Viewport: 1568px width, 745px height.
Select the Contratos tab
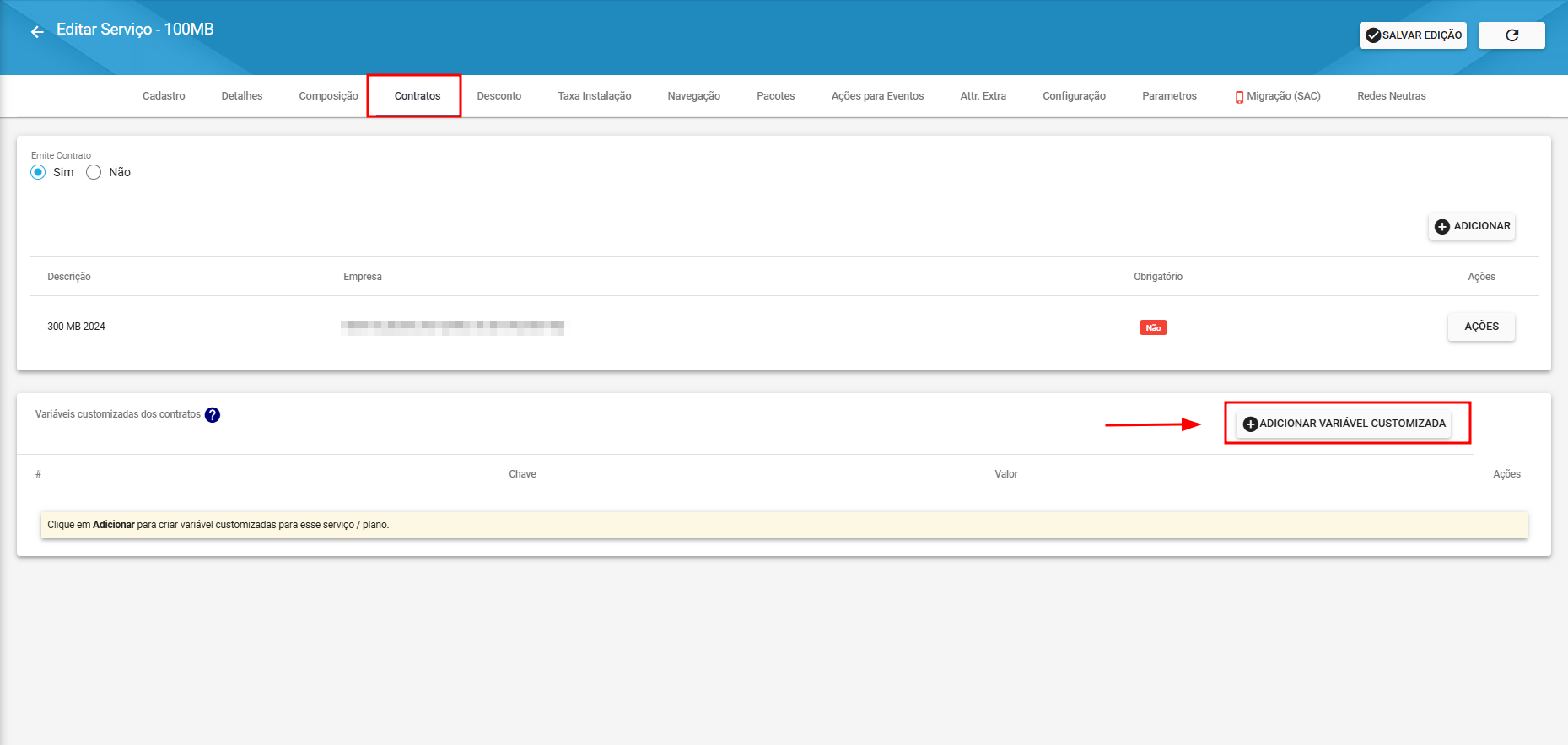coord(418,96)
